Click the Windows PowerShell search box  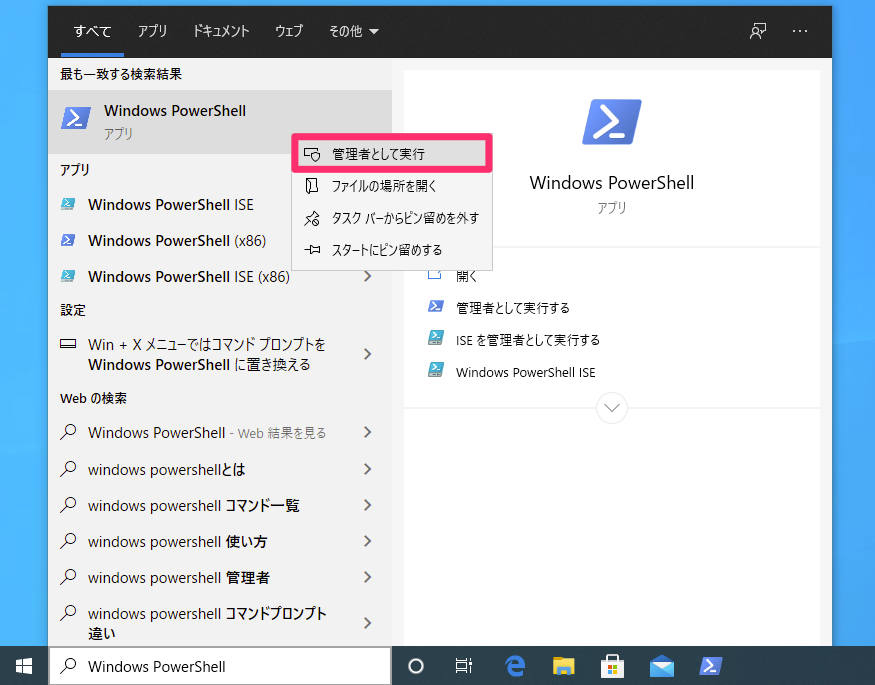(x=220, y=666)
